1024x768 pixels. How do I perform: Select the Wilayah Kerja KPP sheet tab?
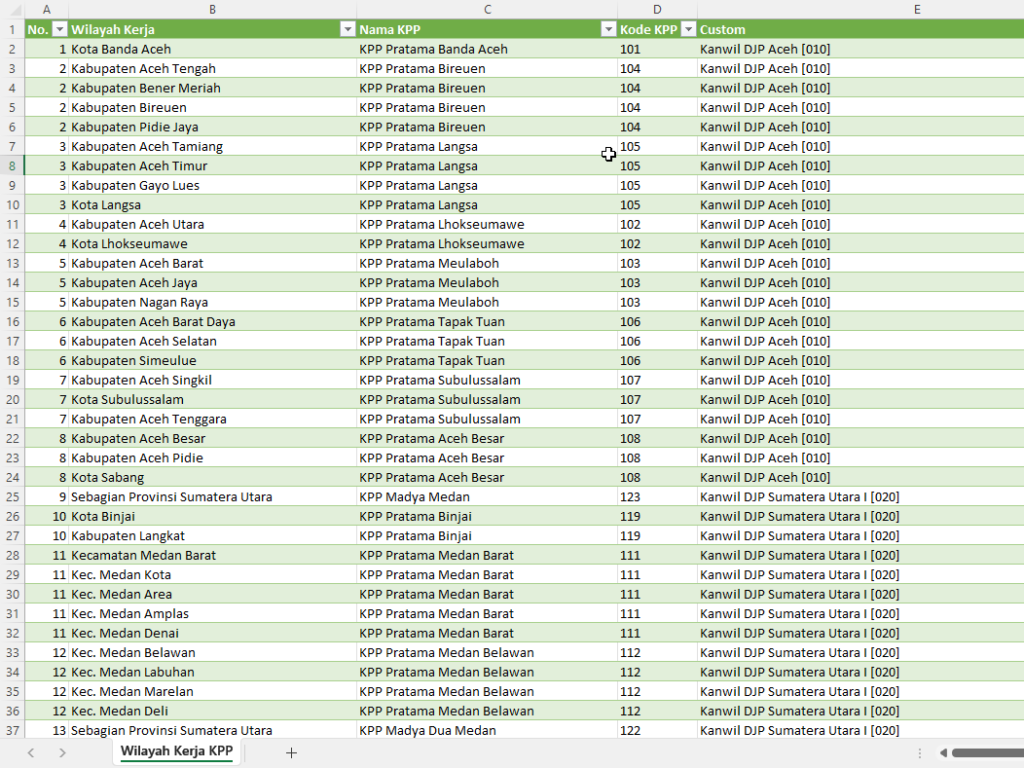tap(176, 750)
